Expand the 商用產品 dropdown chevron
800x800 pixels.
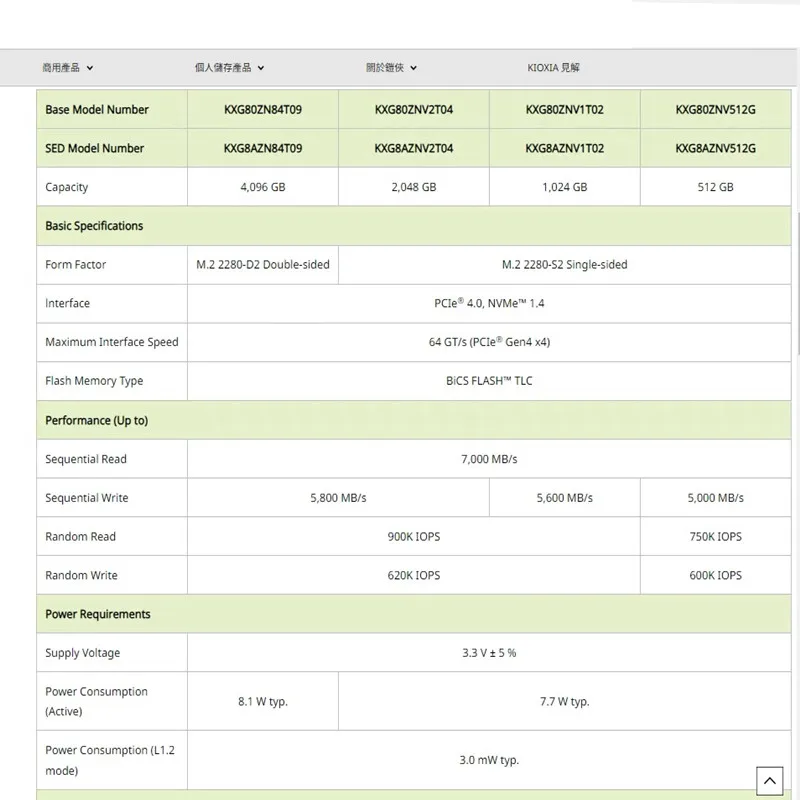tap(90, 68)
